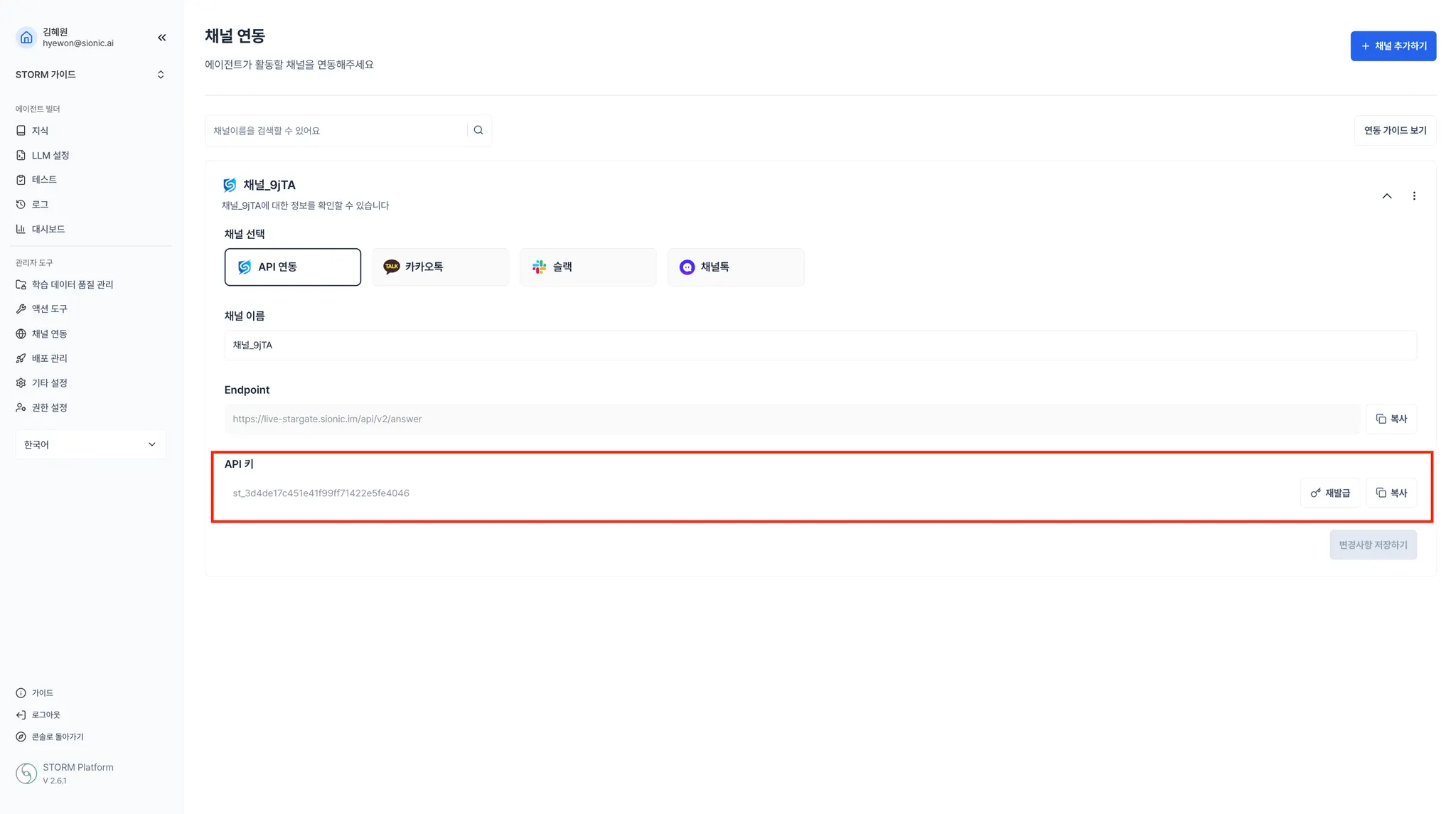The width and height of the screenshot is (1456, 814).
Task: Select the 슬랙 channel option
Action: tap(588, 267)
